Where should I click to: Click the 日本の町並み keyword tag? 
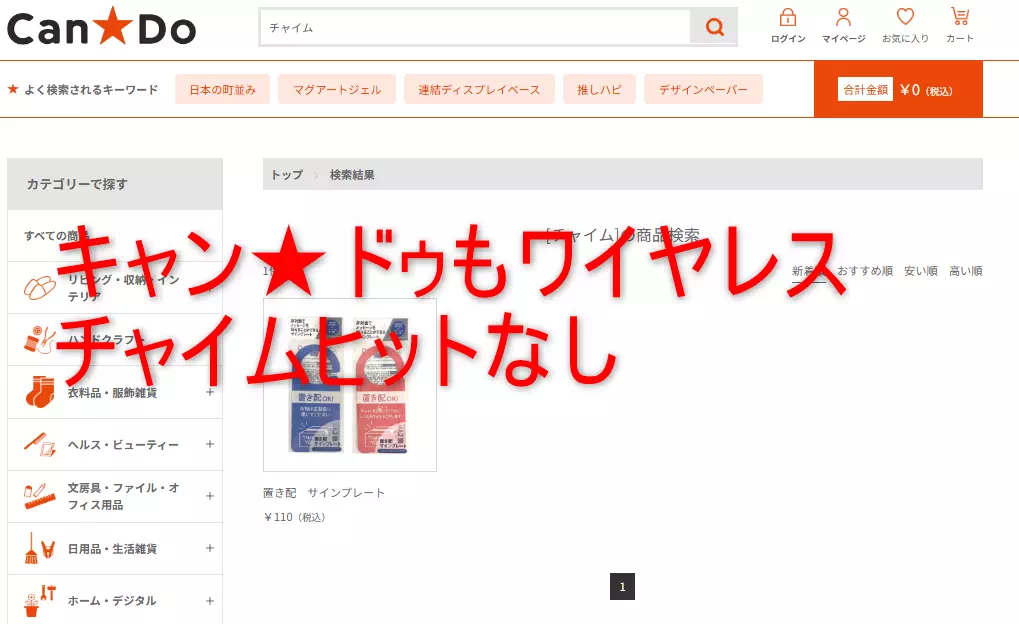pyautogui.click(x=223, y=89)
